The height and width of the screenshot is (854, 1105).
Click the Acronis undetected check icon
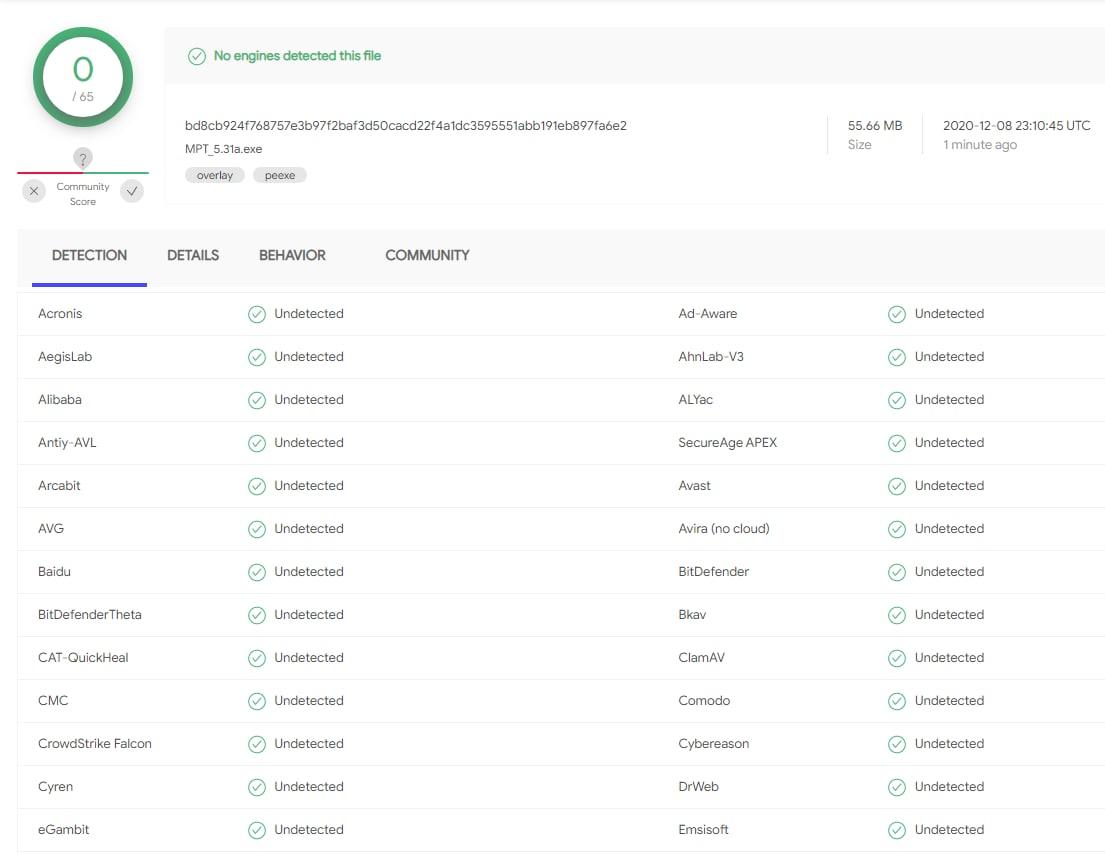257,314
